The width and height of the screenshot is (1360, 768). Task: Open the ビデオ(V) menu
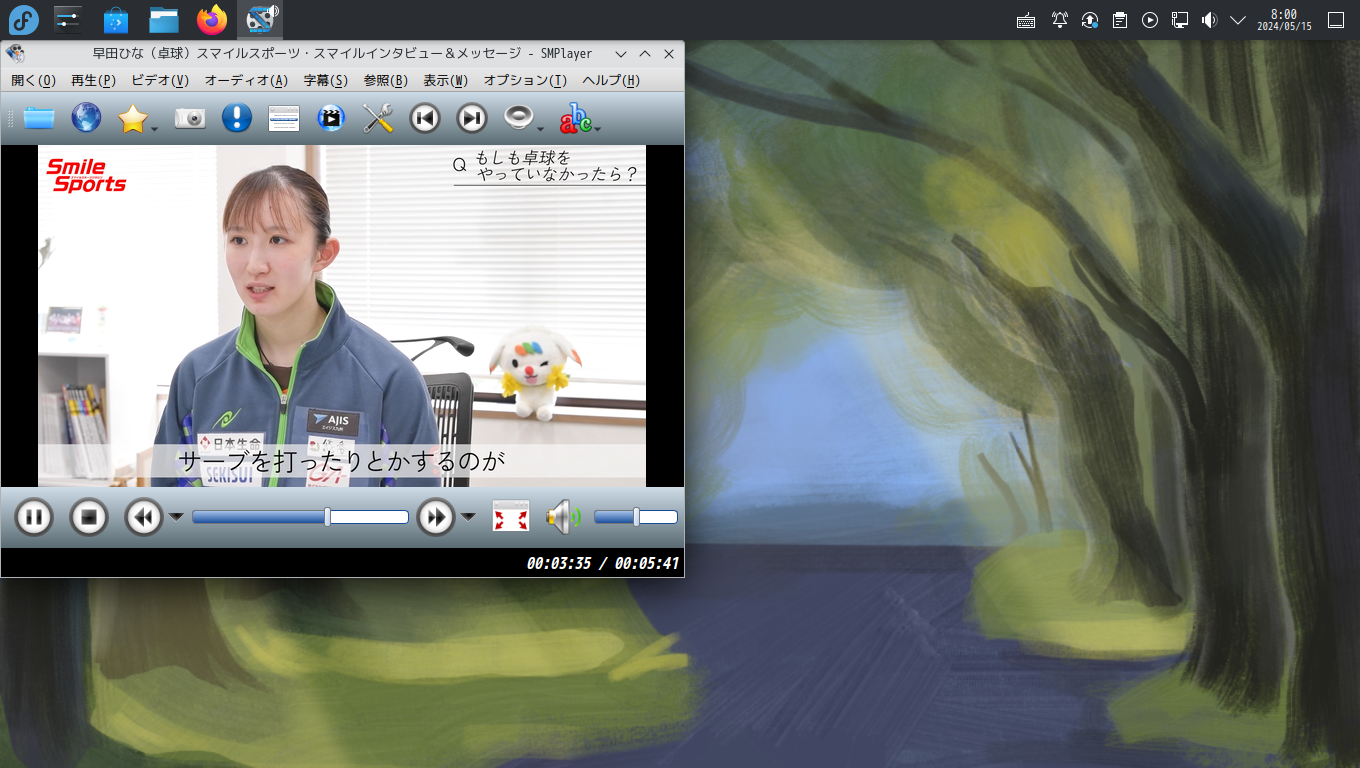coord(160,81)
